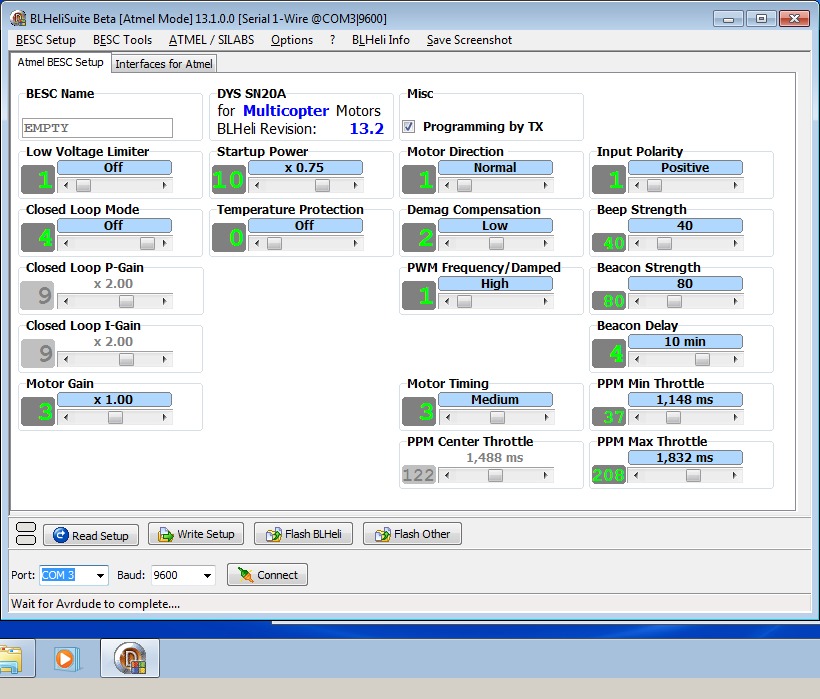Click the BESC Name input field

pyautogui.click(x=97, y=128)
